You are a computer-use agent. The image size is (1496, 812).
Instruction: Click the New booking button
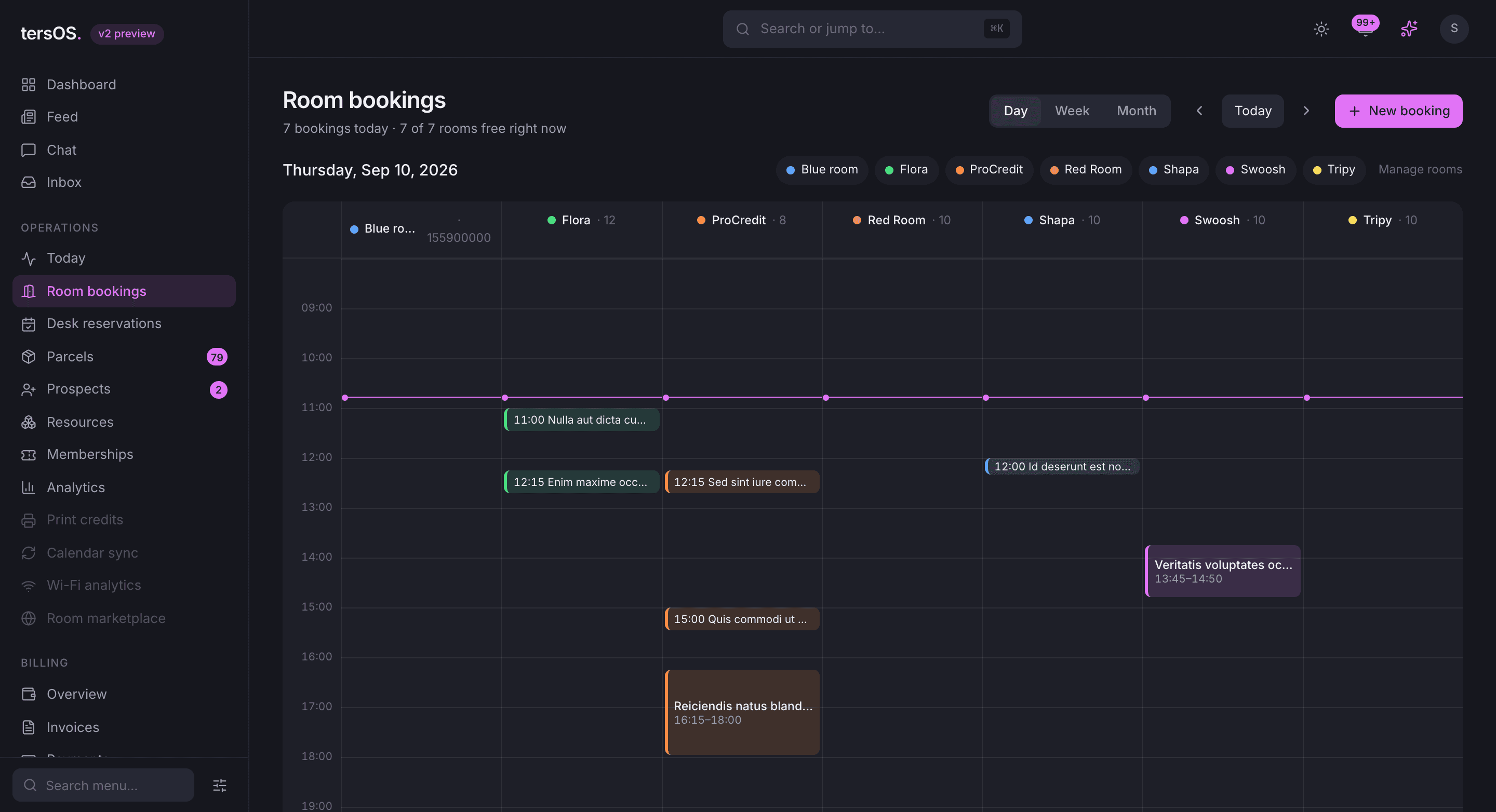point(1398,111)
